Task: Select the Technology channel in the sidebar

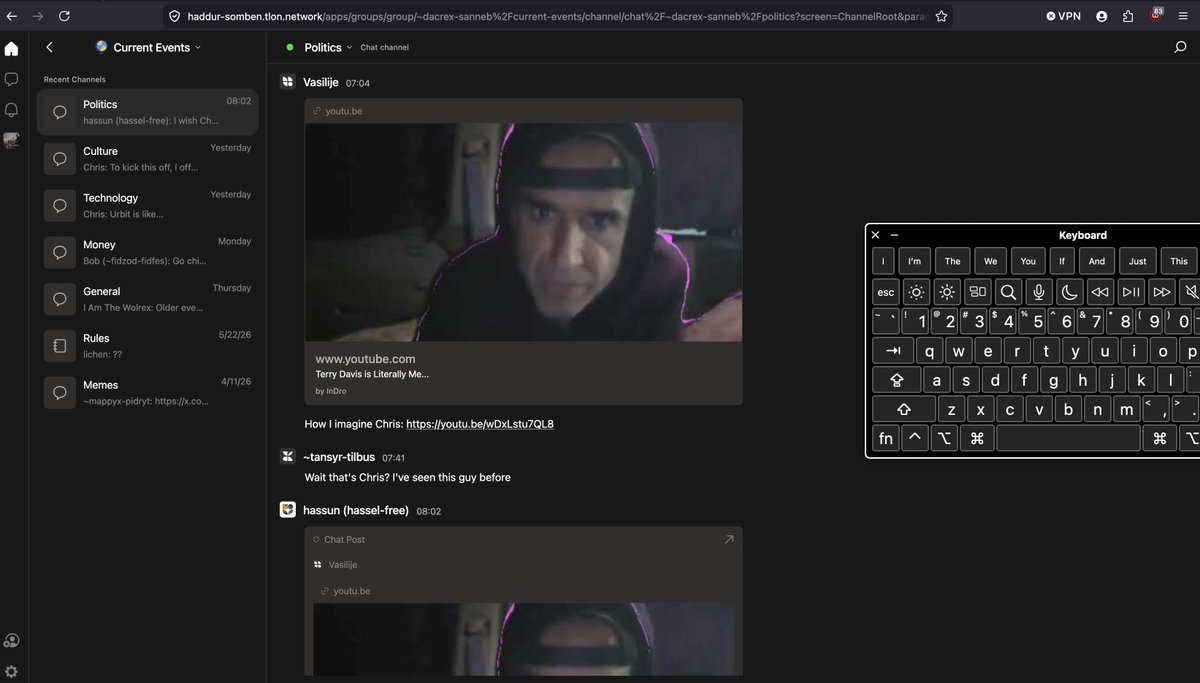Action: click(x=147, y=205)
